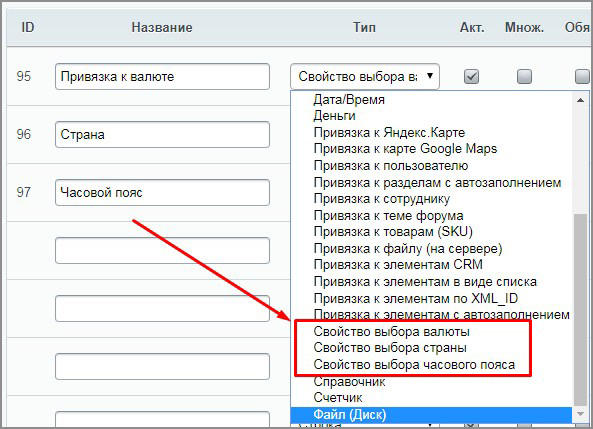
Task: Focus the Привязка к валюте name field
Action: click(x=162, y=76)
